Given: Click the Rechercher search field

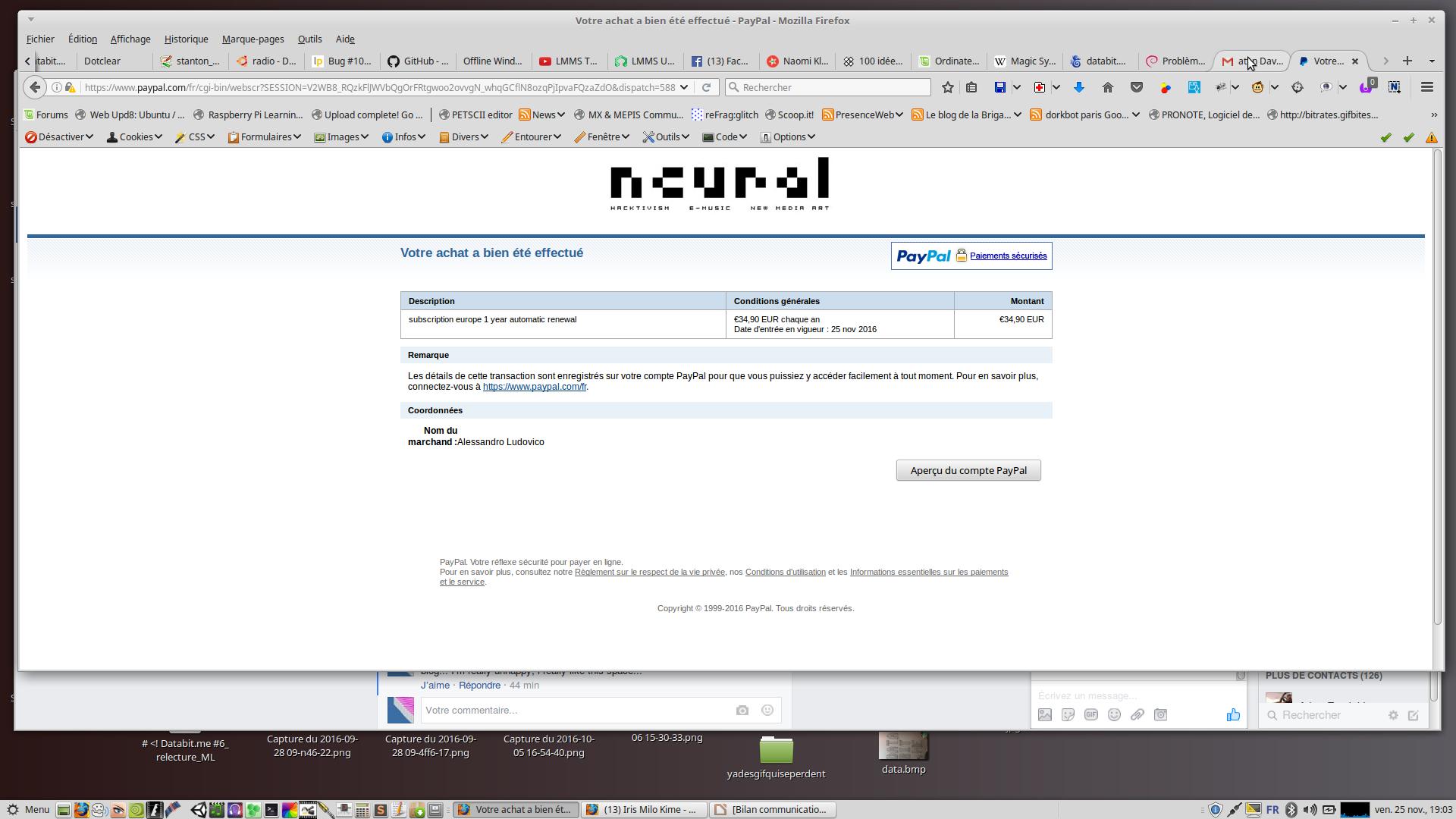Looking at the screenshot, I should [828, 87].
